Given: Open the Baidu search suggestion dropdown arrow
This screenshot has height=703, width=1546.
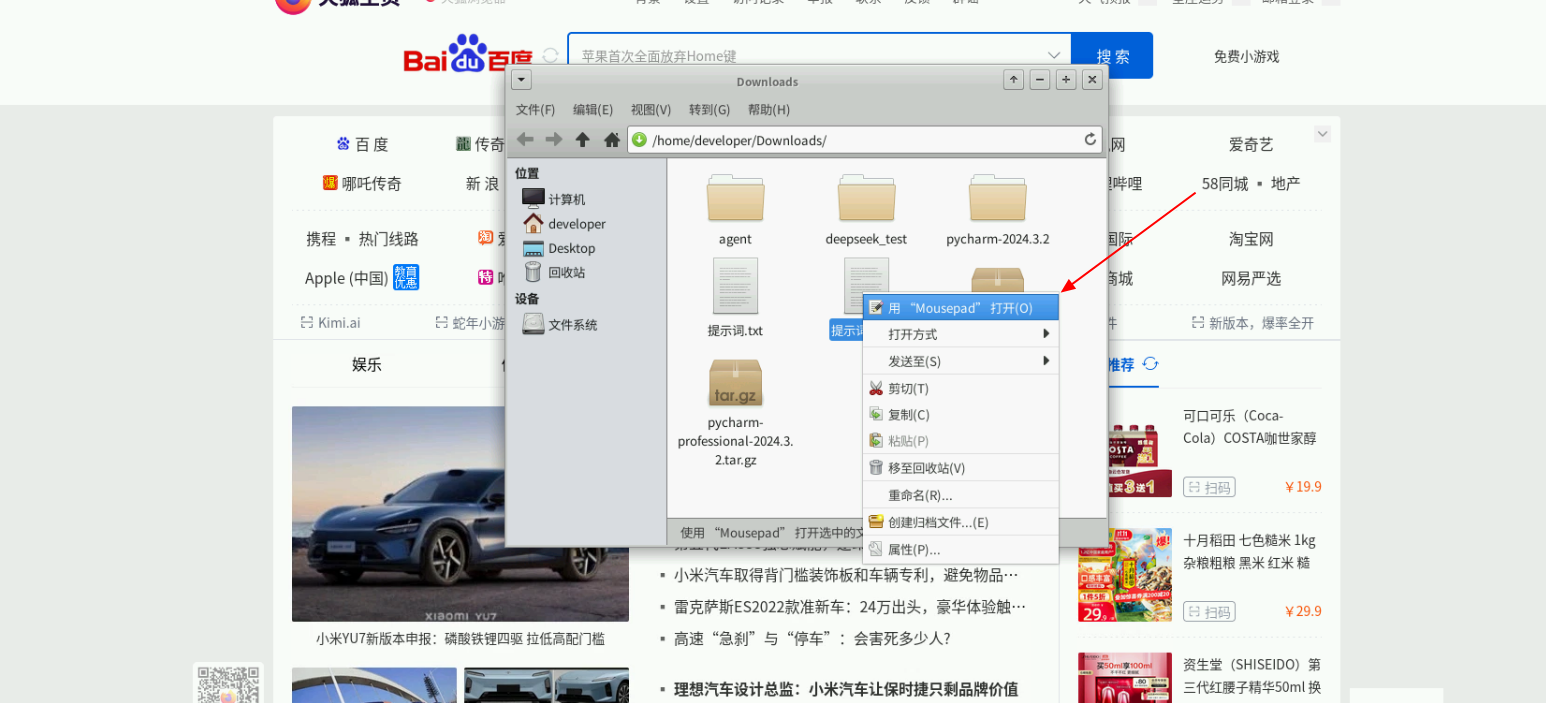Looking at the screenshot, I should pos(1054,56).
